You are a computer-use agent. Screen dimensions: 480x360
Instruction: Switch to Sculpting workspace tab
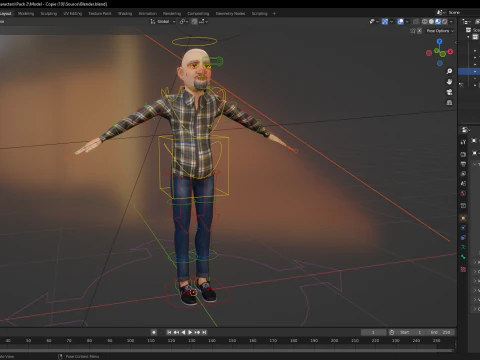tap(49, 14)
